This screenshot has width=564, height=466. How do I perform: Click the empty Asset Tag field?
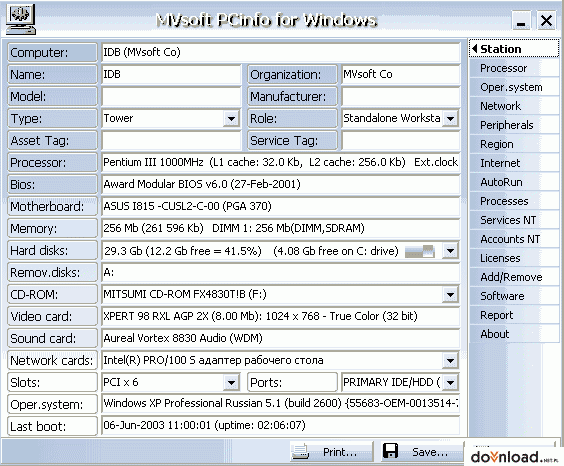pos(171,140)
